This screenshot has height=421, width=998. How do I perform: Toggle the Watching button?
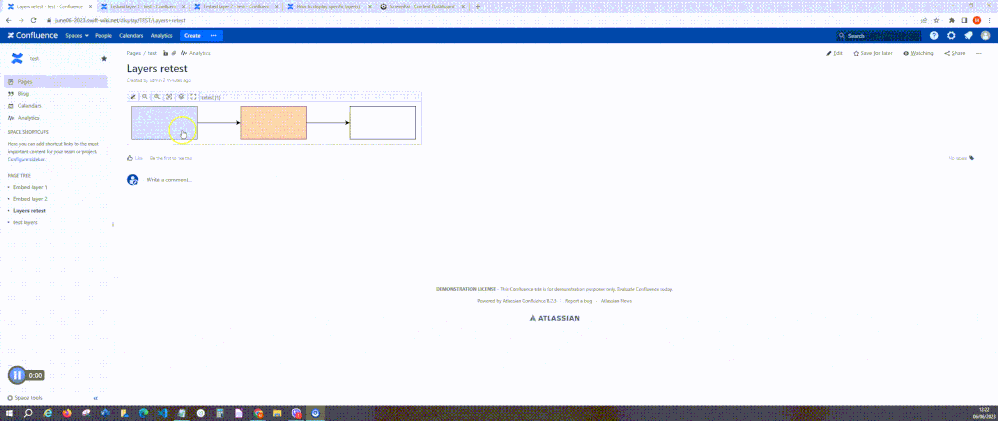click(x=918, y=54)
